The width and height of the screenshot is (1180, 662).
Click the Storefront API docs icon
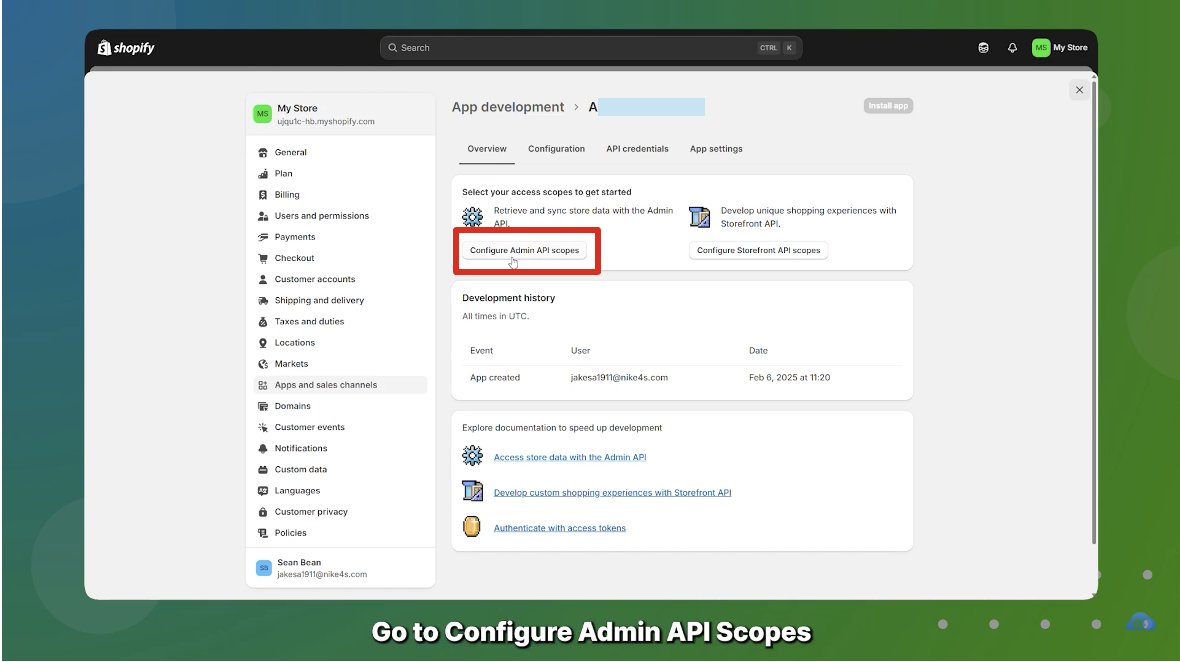click(x=472, y=490)
